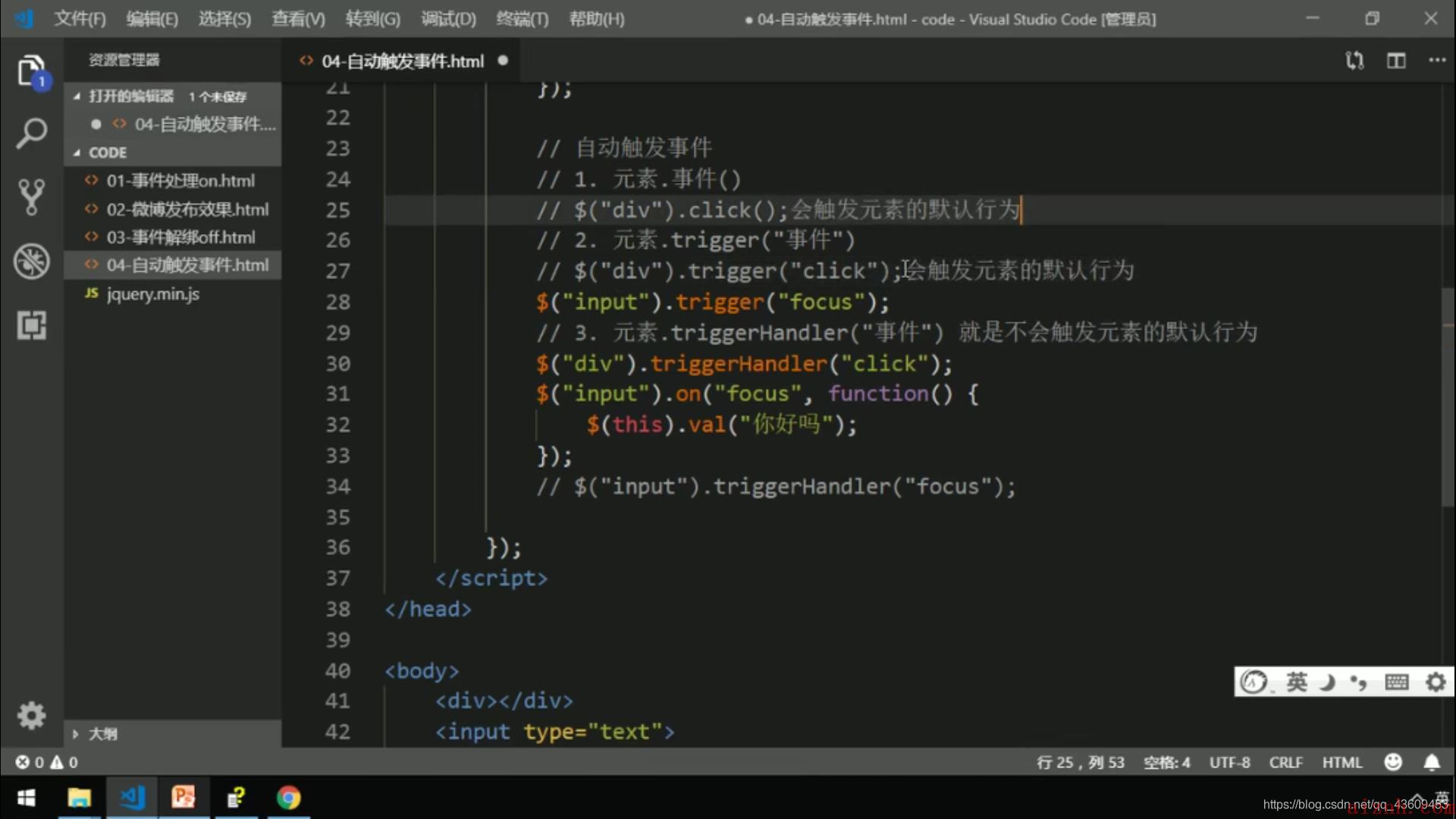The image size is (1456, 819).
Task: Switch to VS Code on taskbar
Action: click(x=131, y=798)
